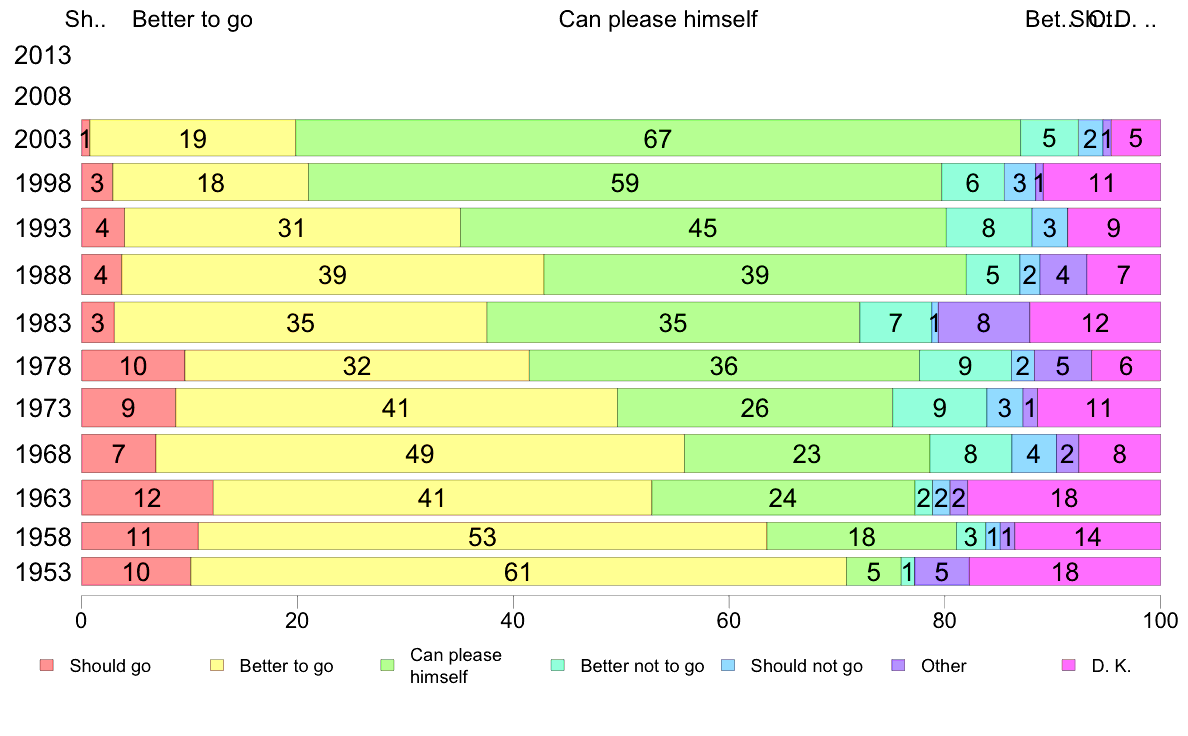Select the green Can please himself legend swatch
Screen dimensions: 1188x736
[x=388, y=666]
